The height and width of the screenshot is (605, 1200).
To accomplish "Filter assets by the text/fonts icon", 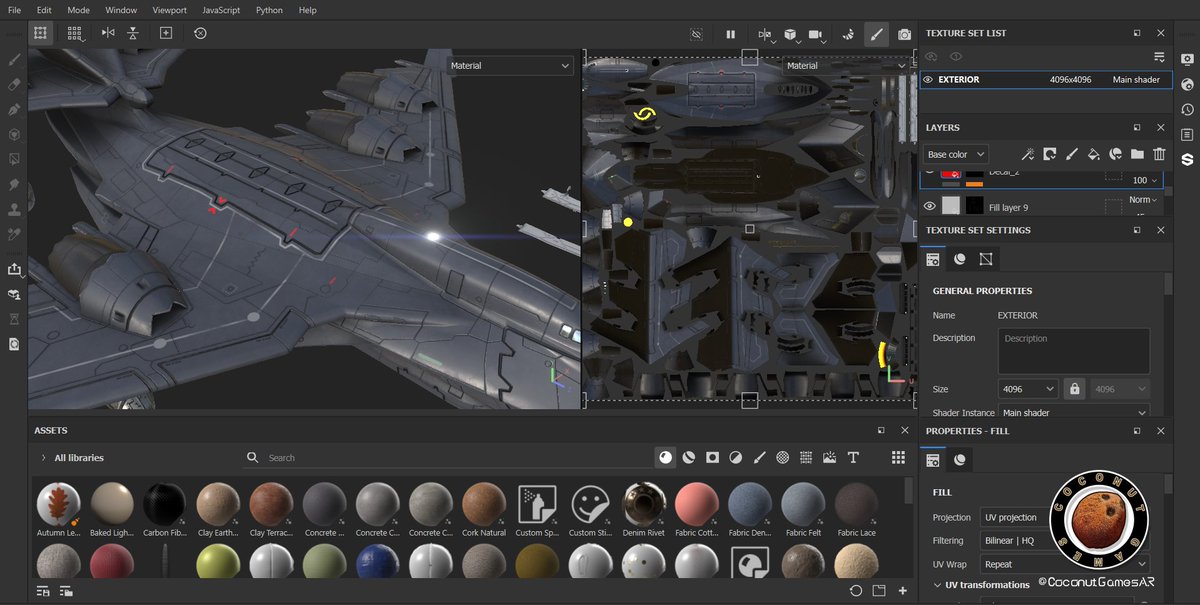I will coord(853,458).
